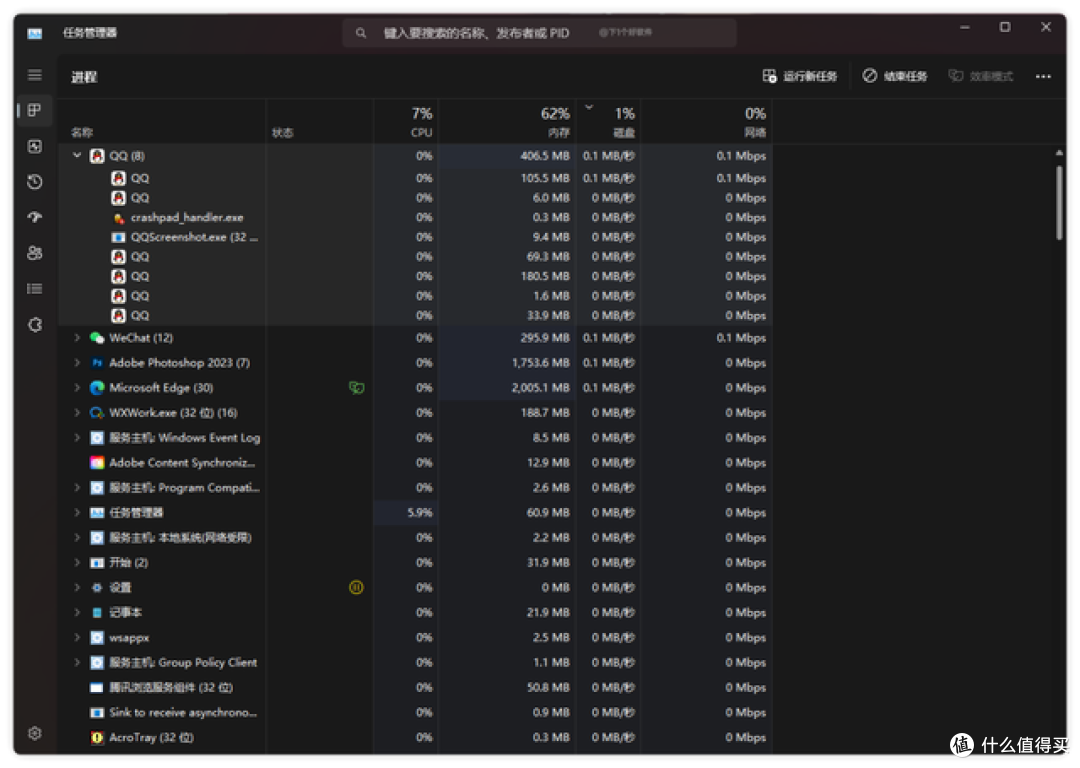This screenshot has width=1080, height=768.
Task: Open the Users page in sidebar
Action: (35, 253)
